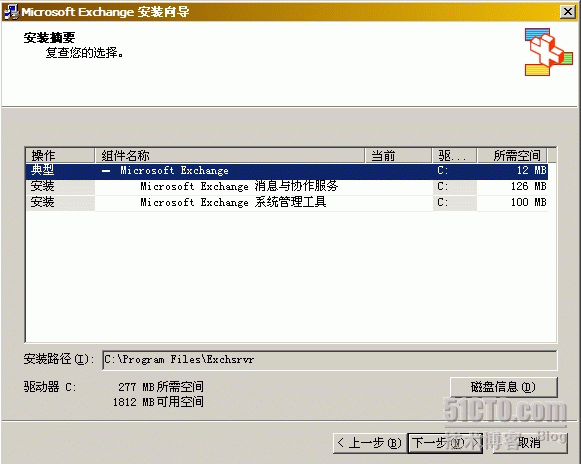
Task: Click the 组件名称 column header
Action: (230, 155)
